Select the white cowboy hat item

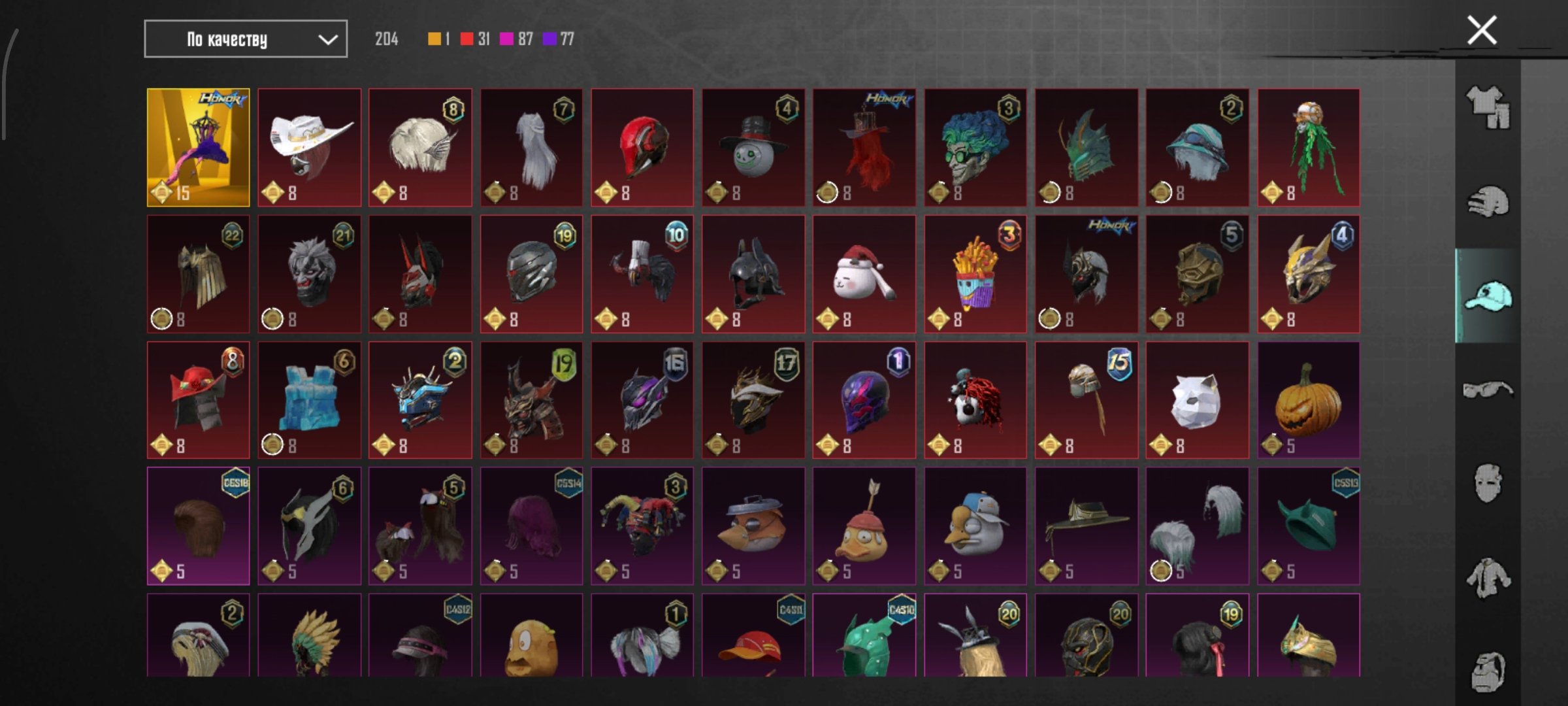[309, 148]
